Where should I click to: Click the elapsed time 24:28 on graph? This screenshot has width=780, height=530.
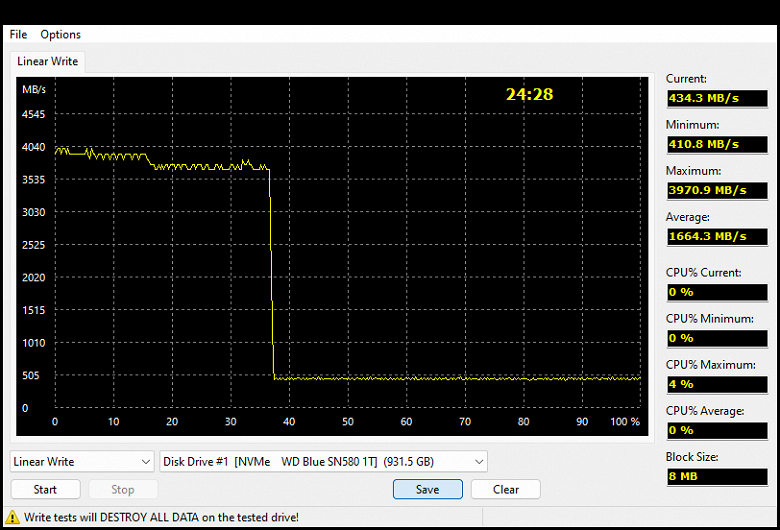529,94
